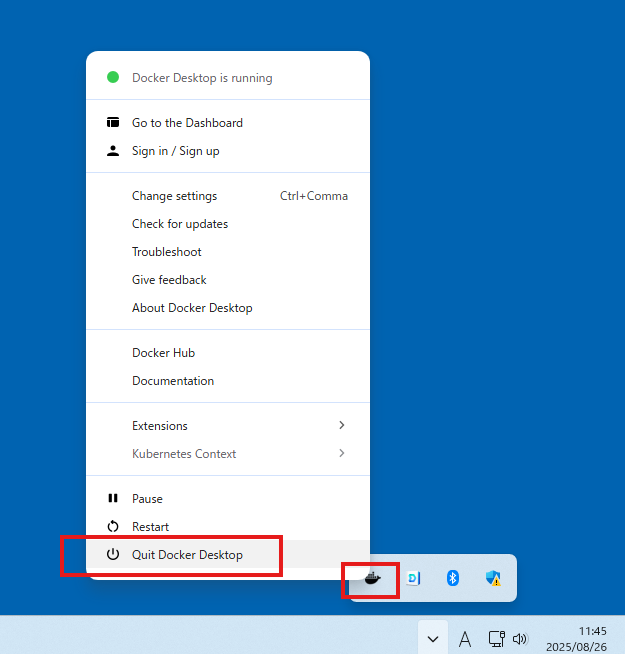The image size is (625, 654).
Task: Click the blue D document tray icon
Action: click(413, 578)
